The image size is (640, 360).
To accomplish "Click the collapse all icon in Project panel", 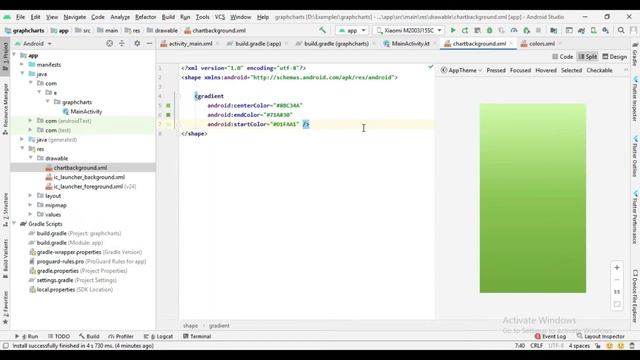I will pyautogui.click(x=122, y=43).
